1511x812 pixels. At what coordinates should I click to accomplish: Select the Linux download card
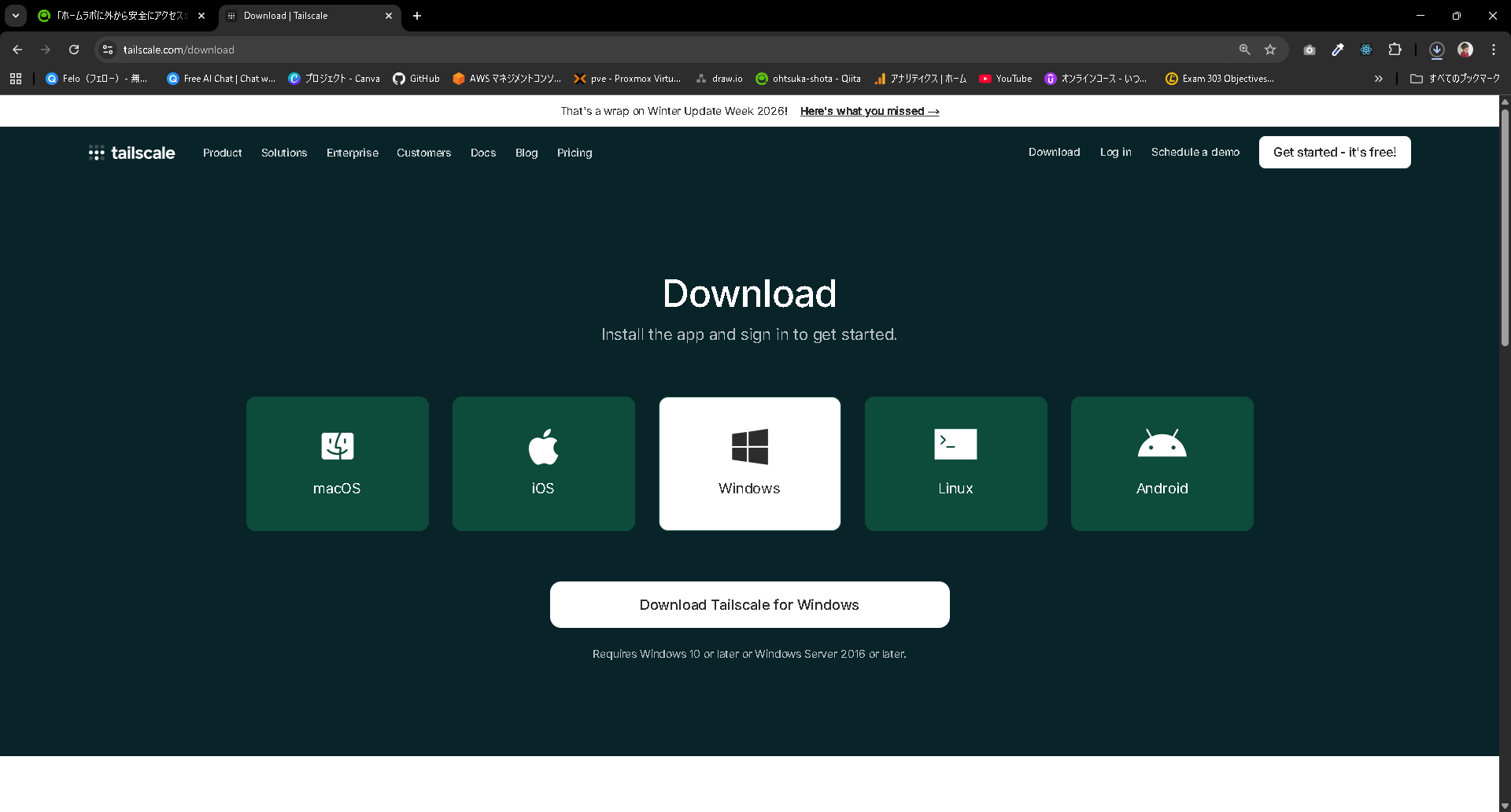(x=956, y=463)
